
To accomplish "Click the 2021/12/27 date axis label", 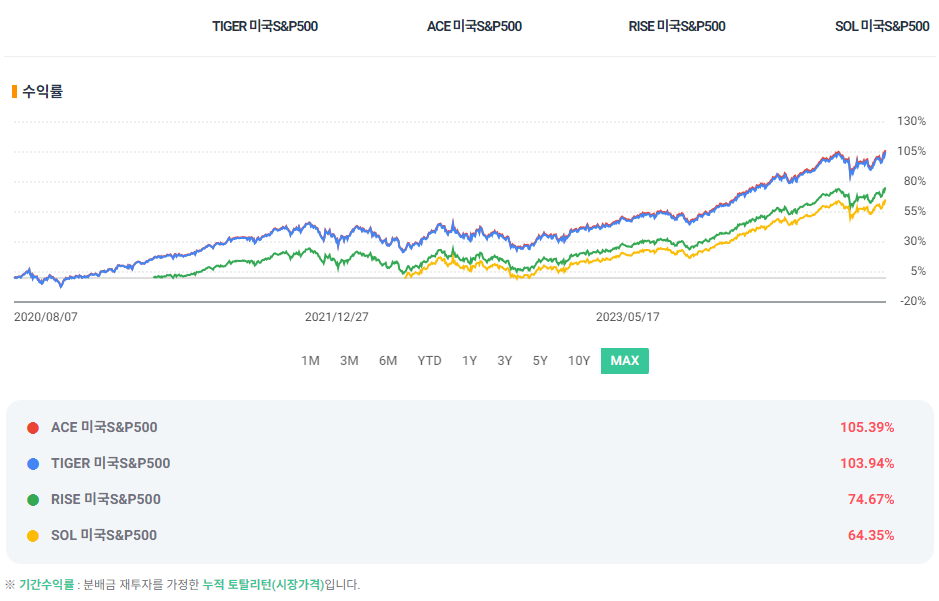I will [337, 317].
